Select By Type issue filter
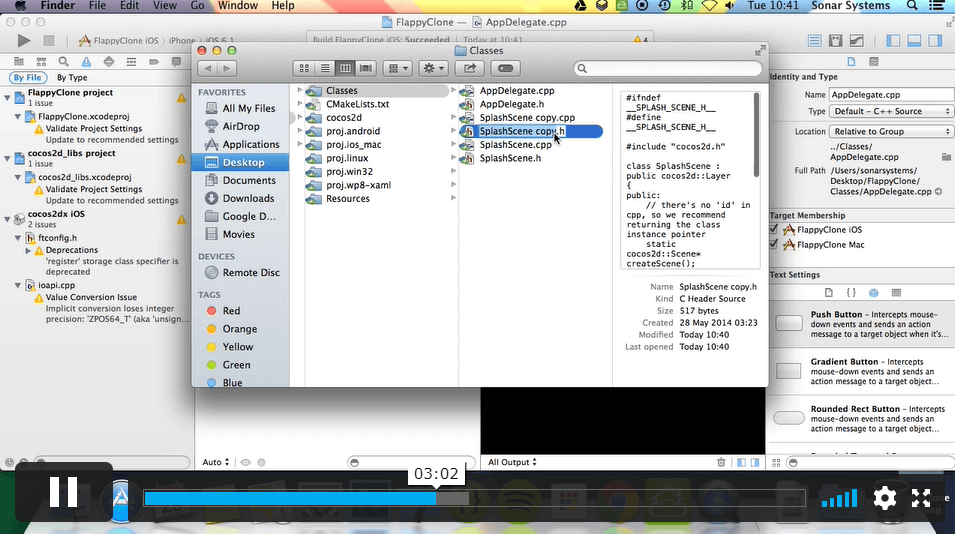This screenshot has height=534, width=955. point(72,78)
